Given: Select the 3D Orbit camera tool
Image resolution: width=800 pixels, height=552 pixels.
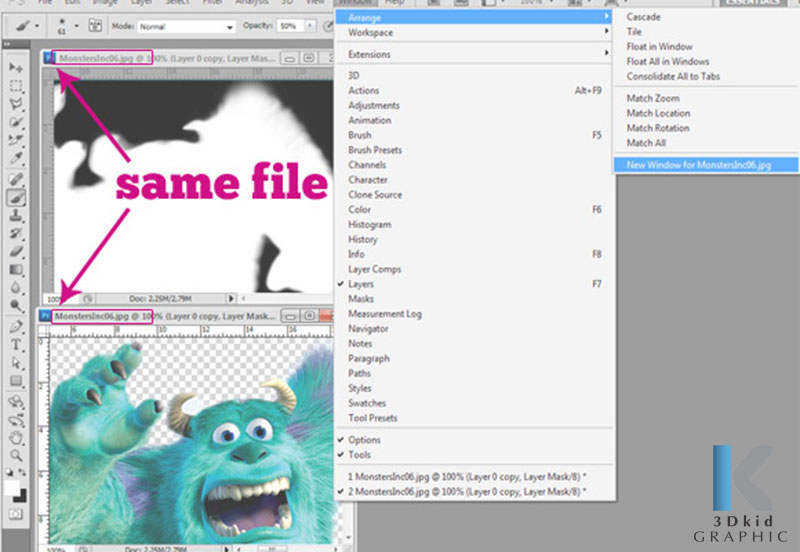Looking at the screenshot, I should coord(16,420).
